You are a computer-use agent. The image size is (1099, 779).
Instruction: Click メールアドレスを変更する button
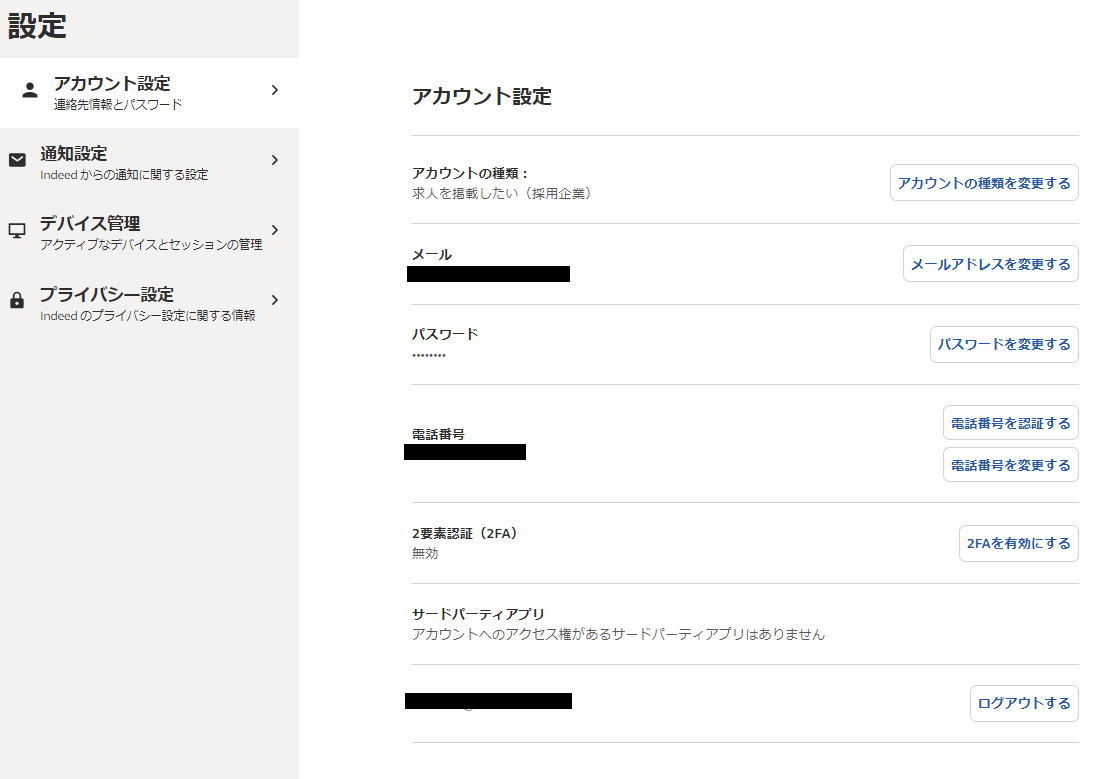pyautogui.click(x=990, y=263)
